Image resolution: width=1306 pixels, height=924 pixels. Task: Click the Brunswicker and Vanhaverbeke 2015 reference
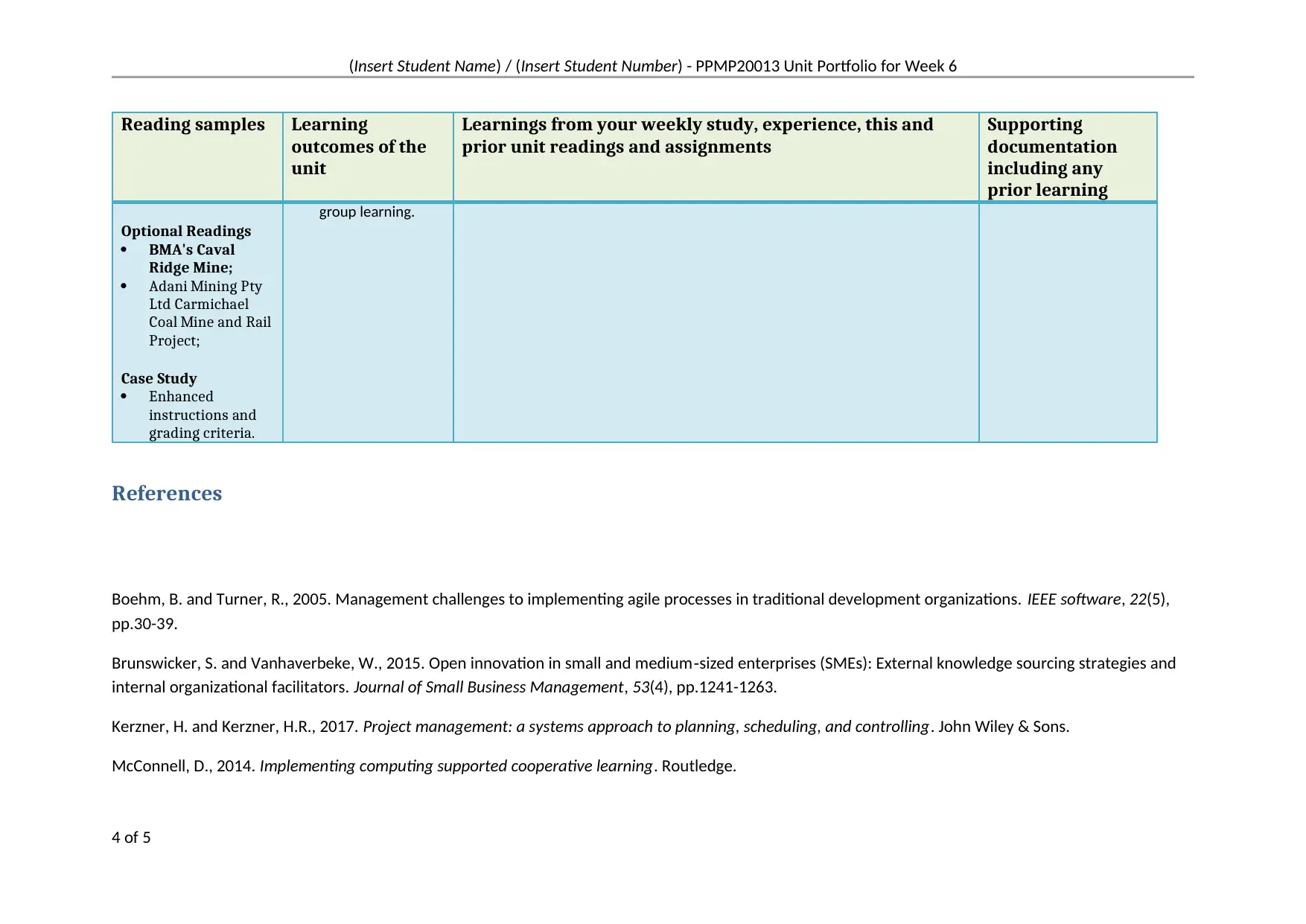[x=643, y=675]
